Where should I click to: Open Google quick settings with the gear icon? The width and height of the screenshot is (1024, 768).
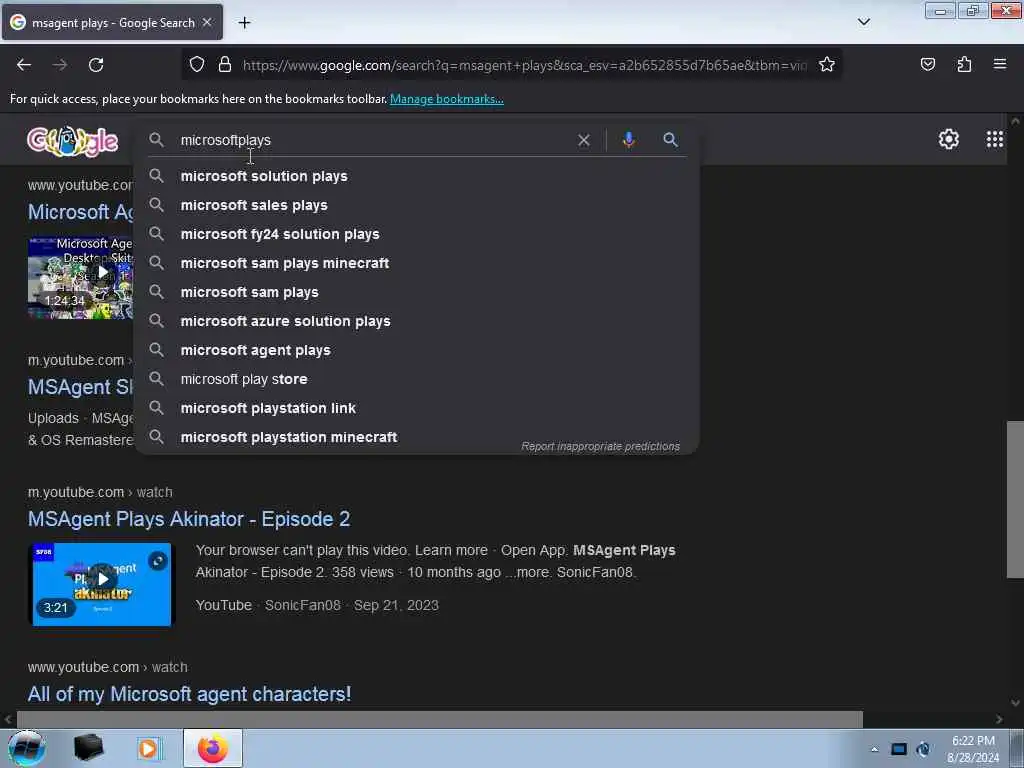(948, 139)
